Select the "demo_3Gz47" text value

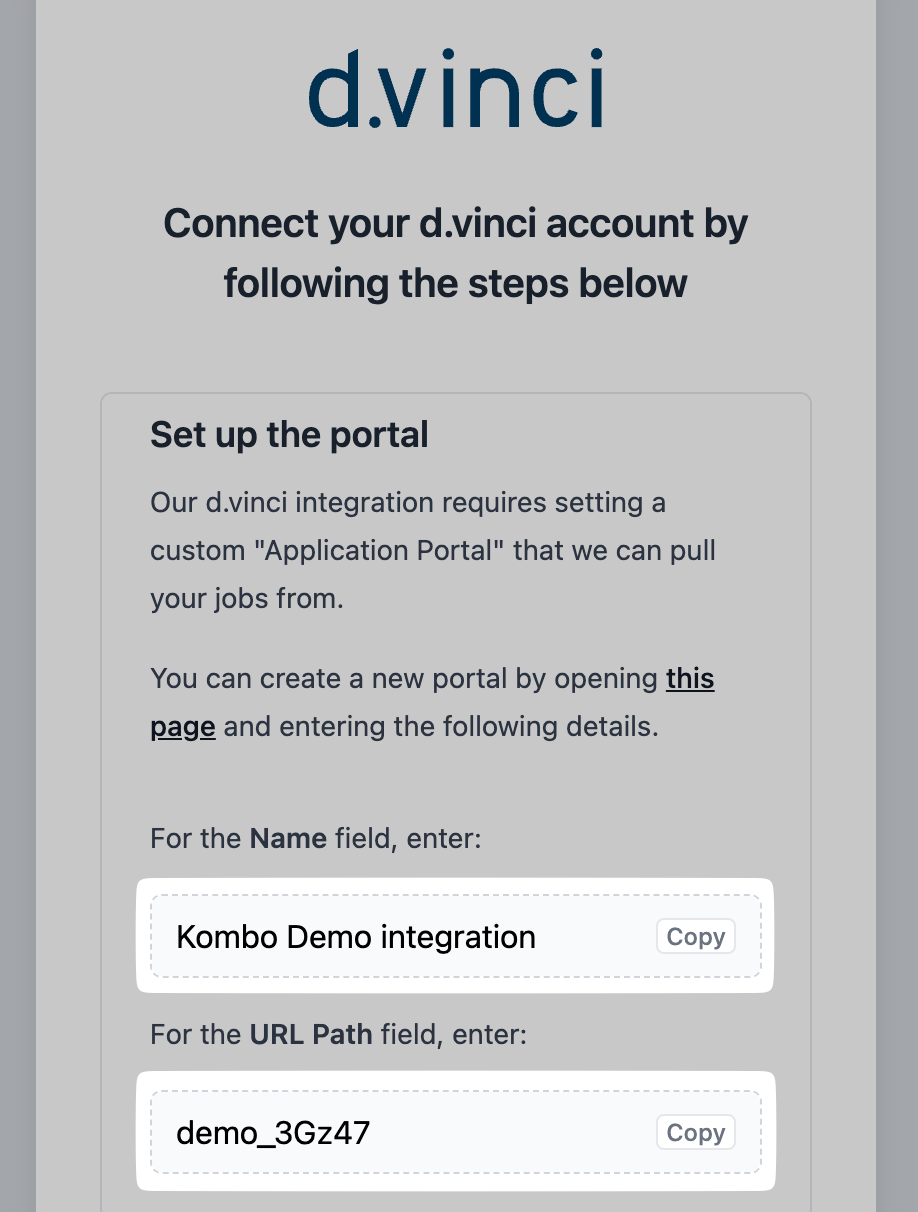(273, 1133)
